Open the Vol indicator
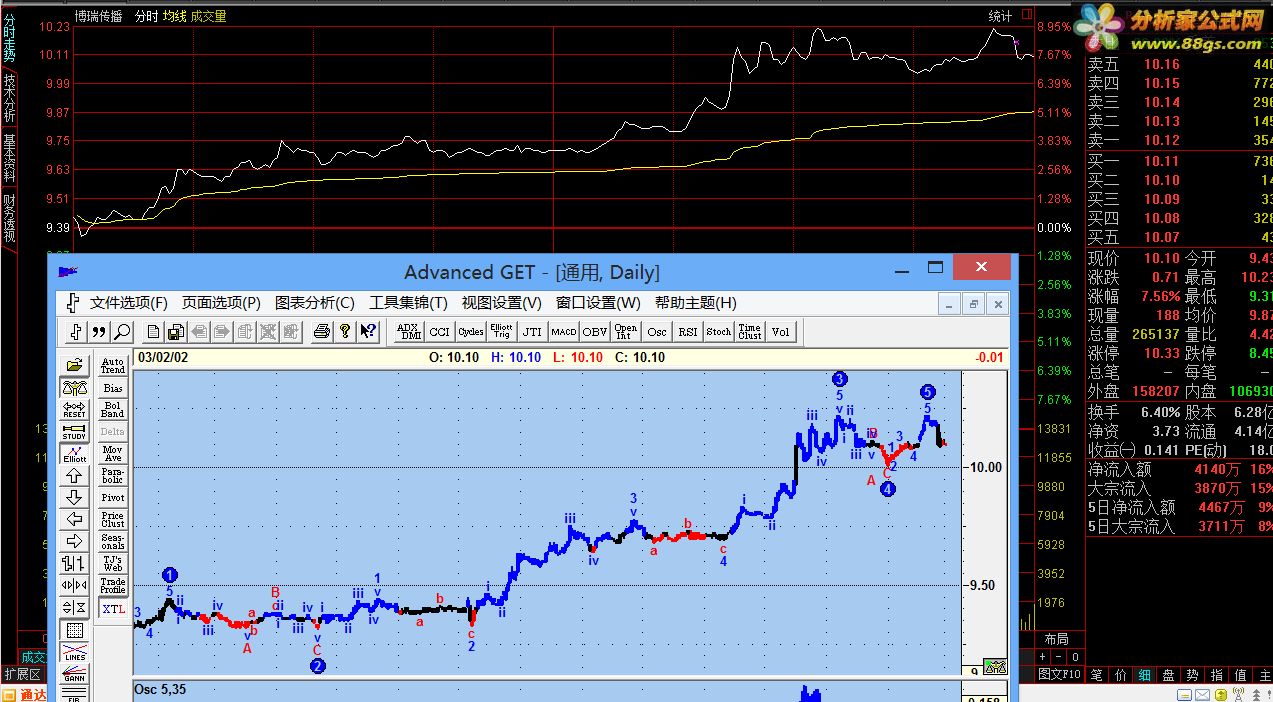 (x=781, y=332)
